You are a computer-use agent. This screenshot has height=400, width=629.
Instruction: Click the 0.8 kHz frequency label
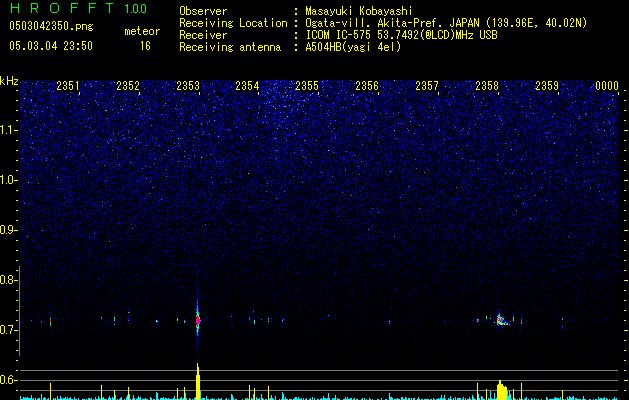[x=9, y=280]
